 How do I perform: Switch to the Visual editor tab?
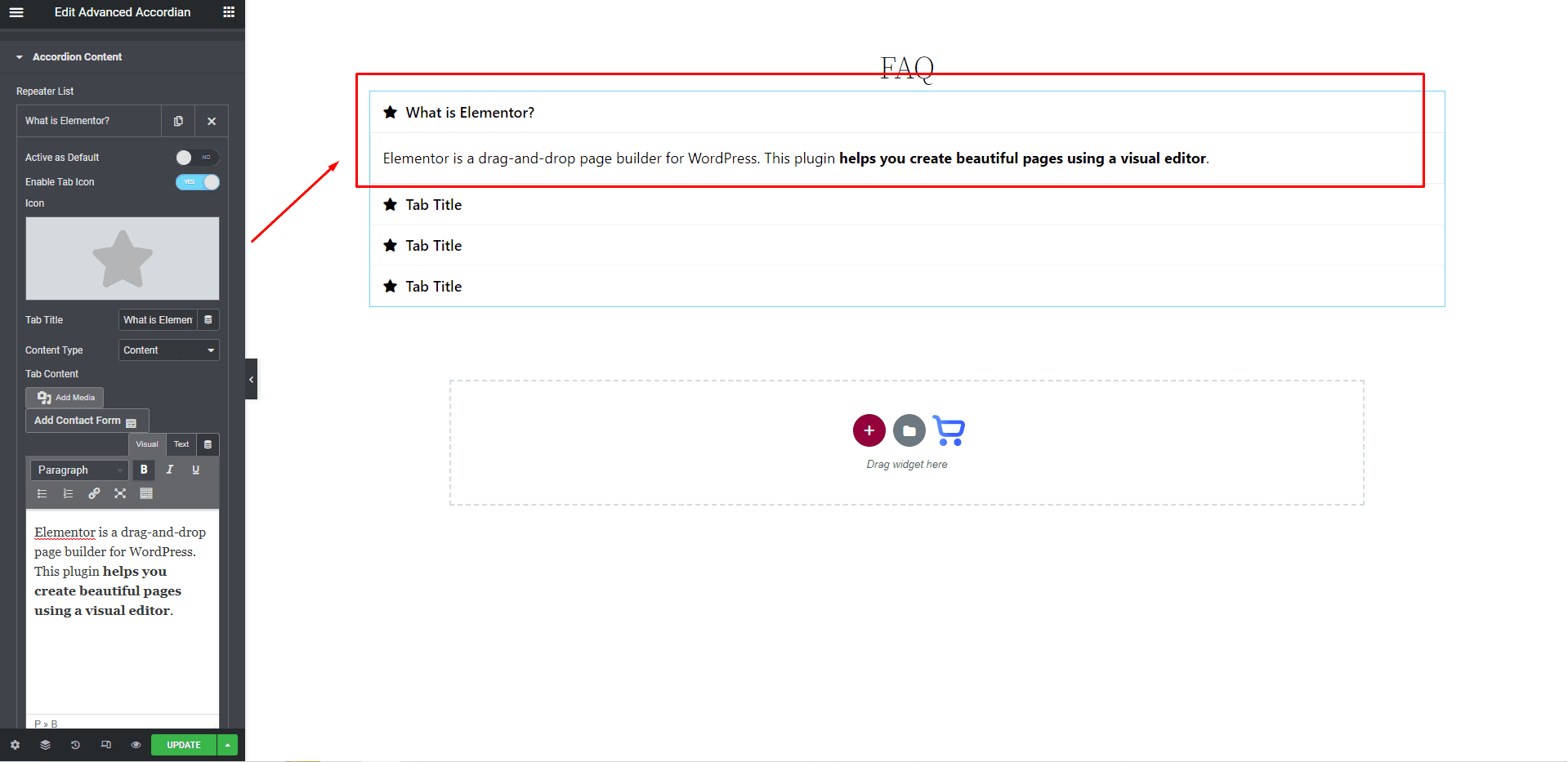(x=147, y=444)
